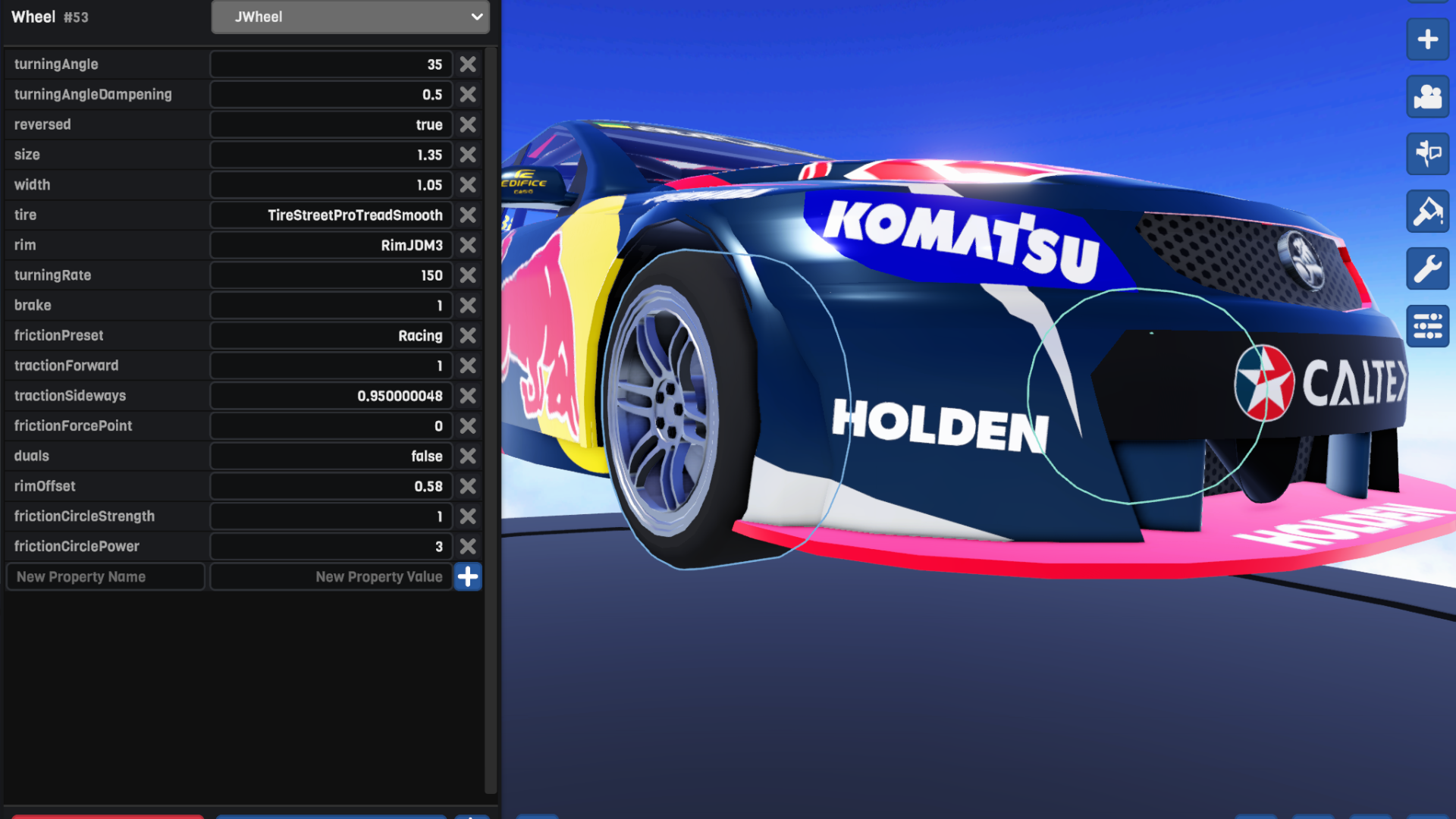Click the properties panel scrollbar
This screenshot has height=819, width=1456.
(491, 421)
